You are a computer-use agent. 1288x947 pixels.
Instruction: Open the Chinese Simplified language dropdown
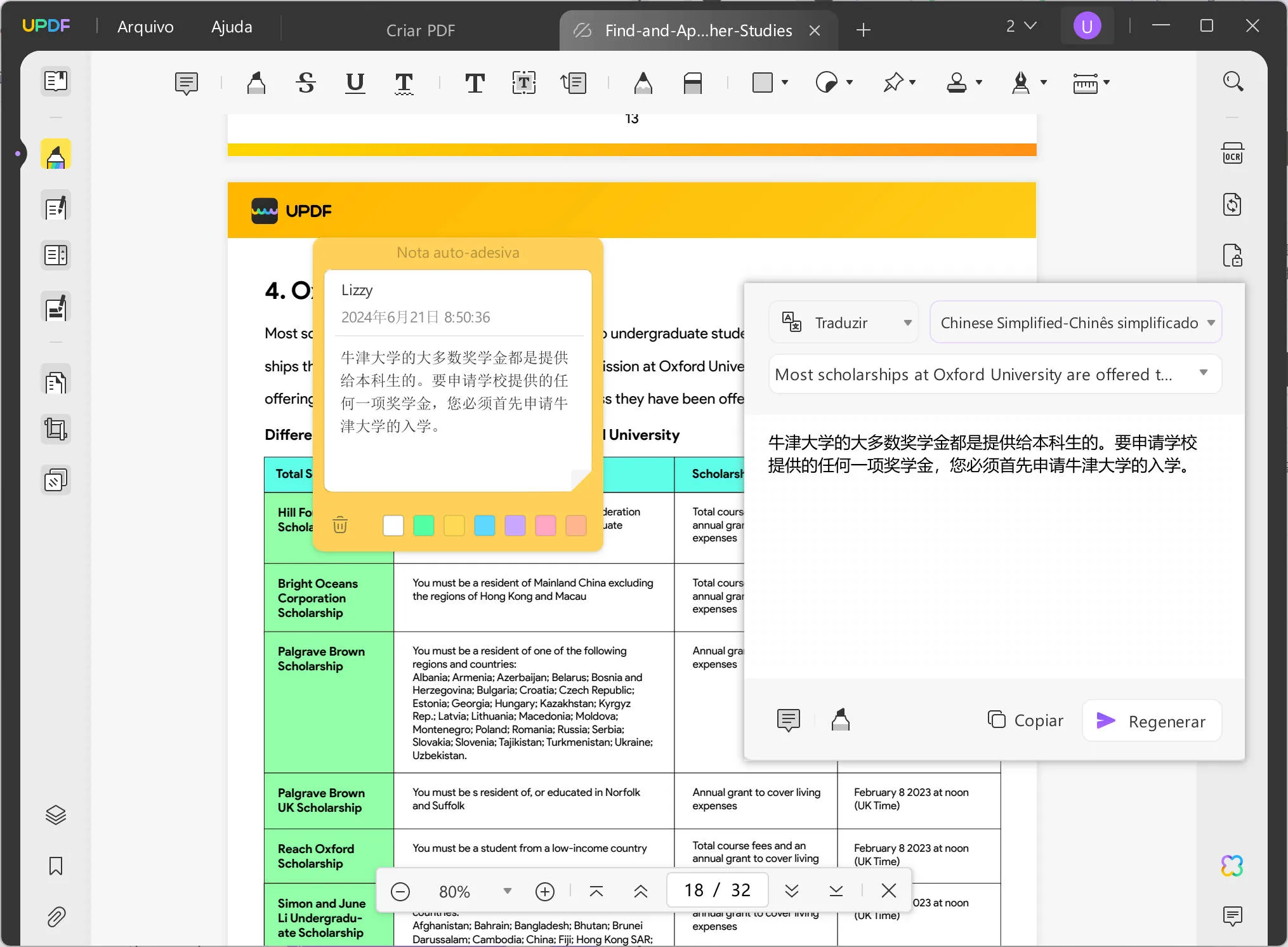point(1076,322)
